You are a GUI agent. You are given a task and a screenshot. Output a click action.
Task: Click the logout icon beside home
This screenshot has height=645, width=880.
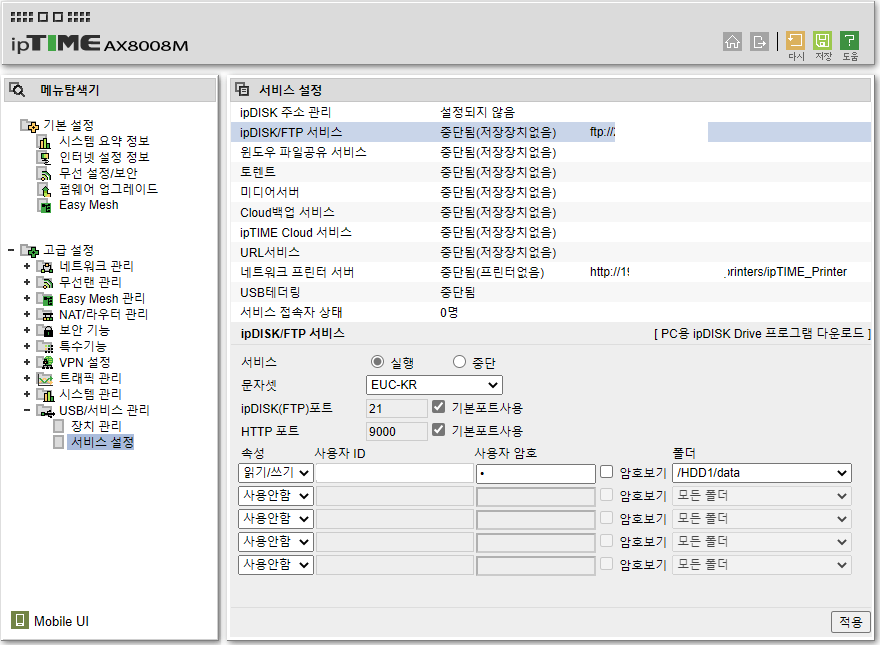[x=759, y=42]
